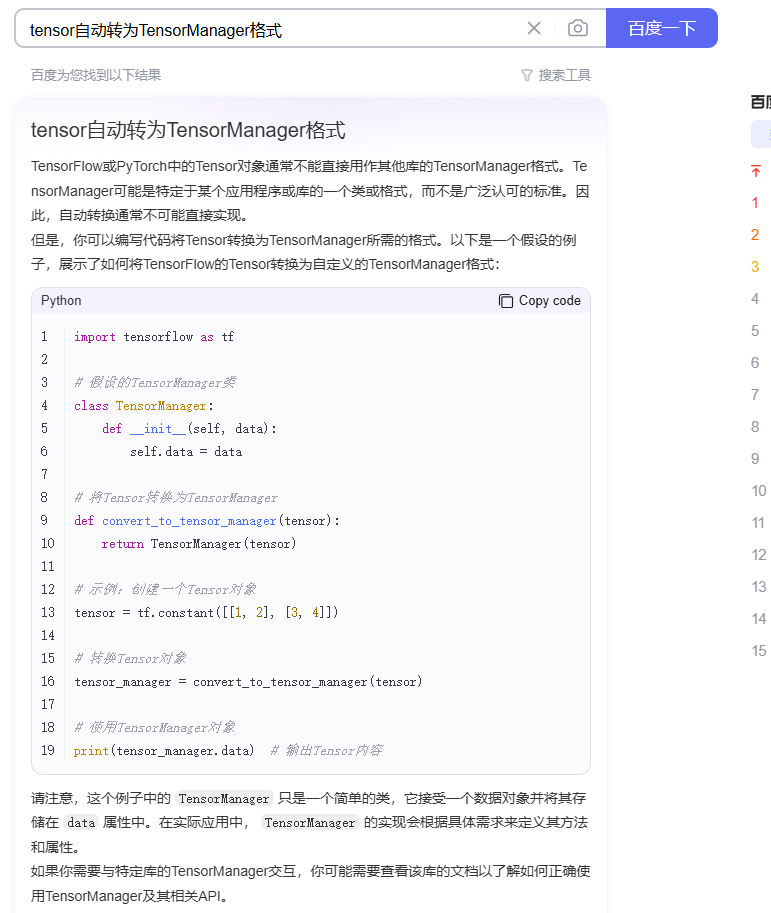Open hot search item ranked 2

(755, 235)
